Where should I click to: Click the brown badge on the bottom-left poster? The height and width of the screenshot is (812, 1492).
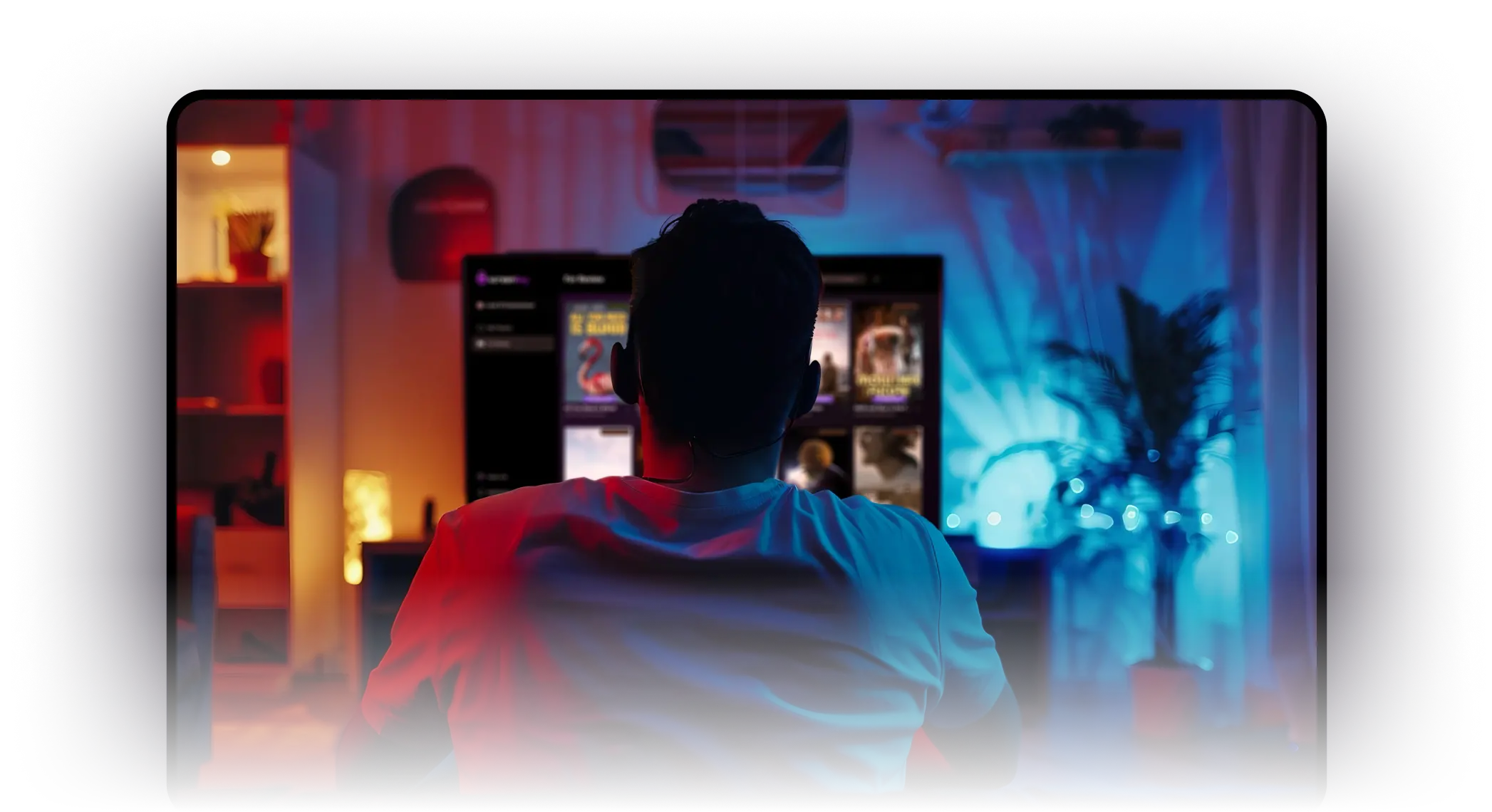(615, 432)
